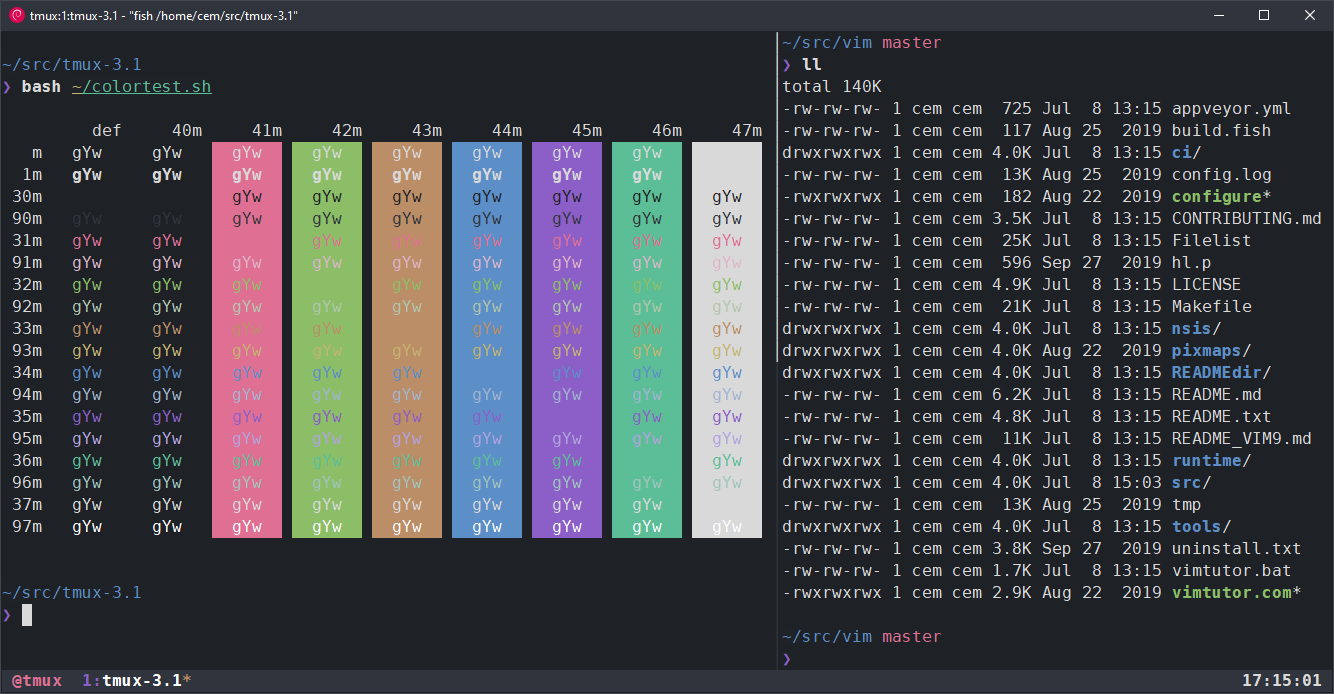Click the pixmaps/ directory name
This screenshot has width=1334, height=694.
point(1211,351)
